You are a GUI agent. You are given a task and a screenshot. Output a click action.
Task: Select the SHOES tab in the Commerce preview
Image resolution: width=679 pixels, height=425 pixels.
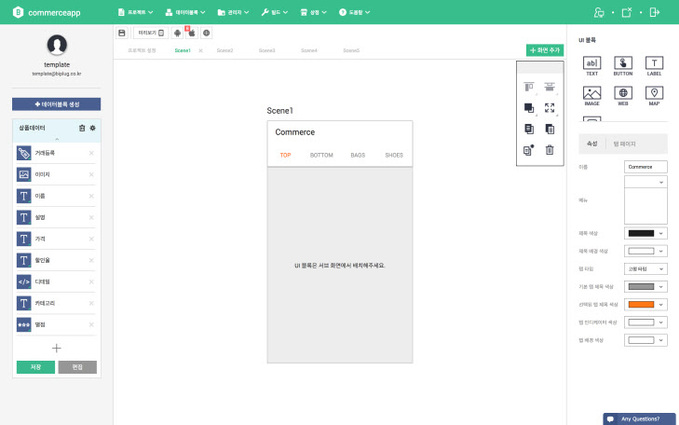(394, 155)
